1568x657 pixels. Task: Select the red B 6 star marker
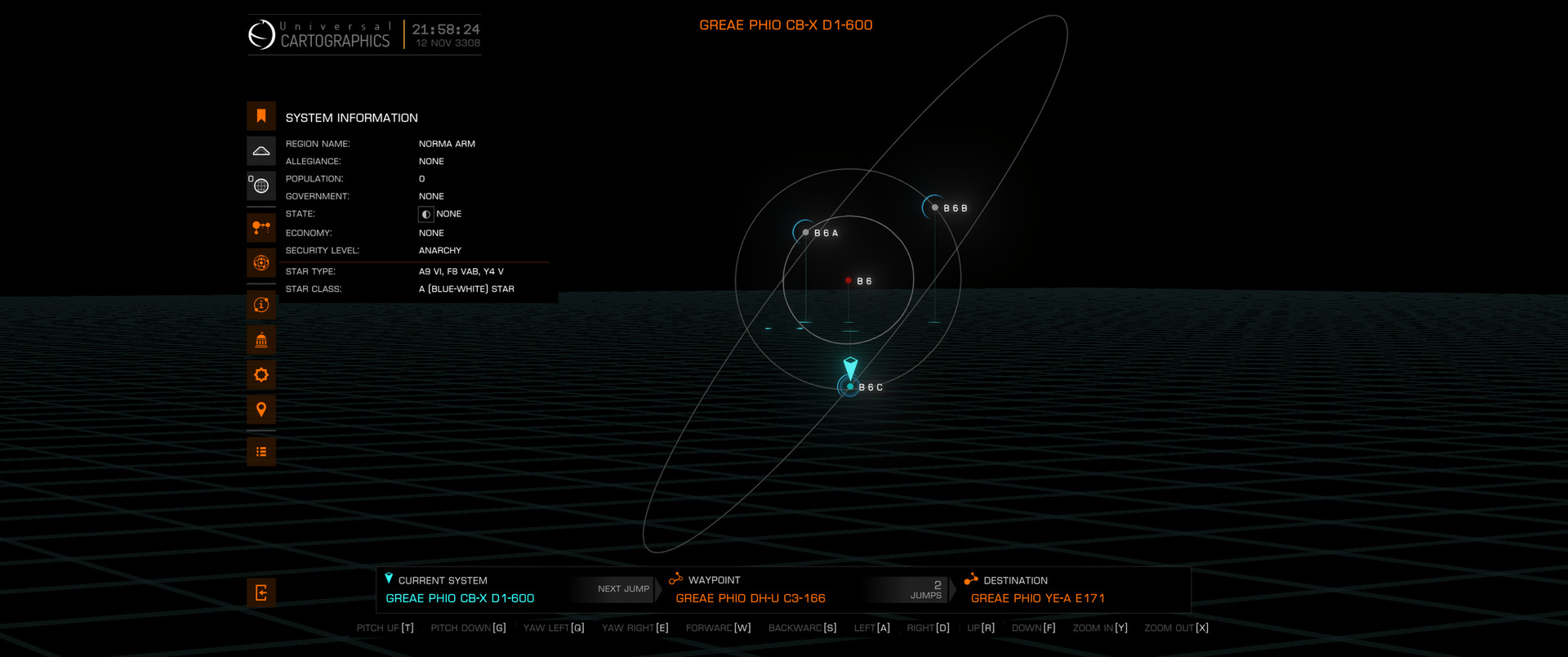(x=849, y=280)
